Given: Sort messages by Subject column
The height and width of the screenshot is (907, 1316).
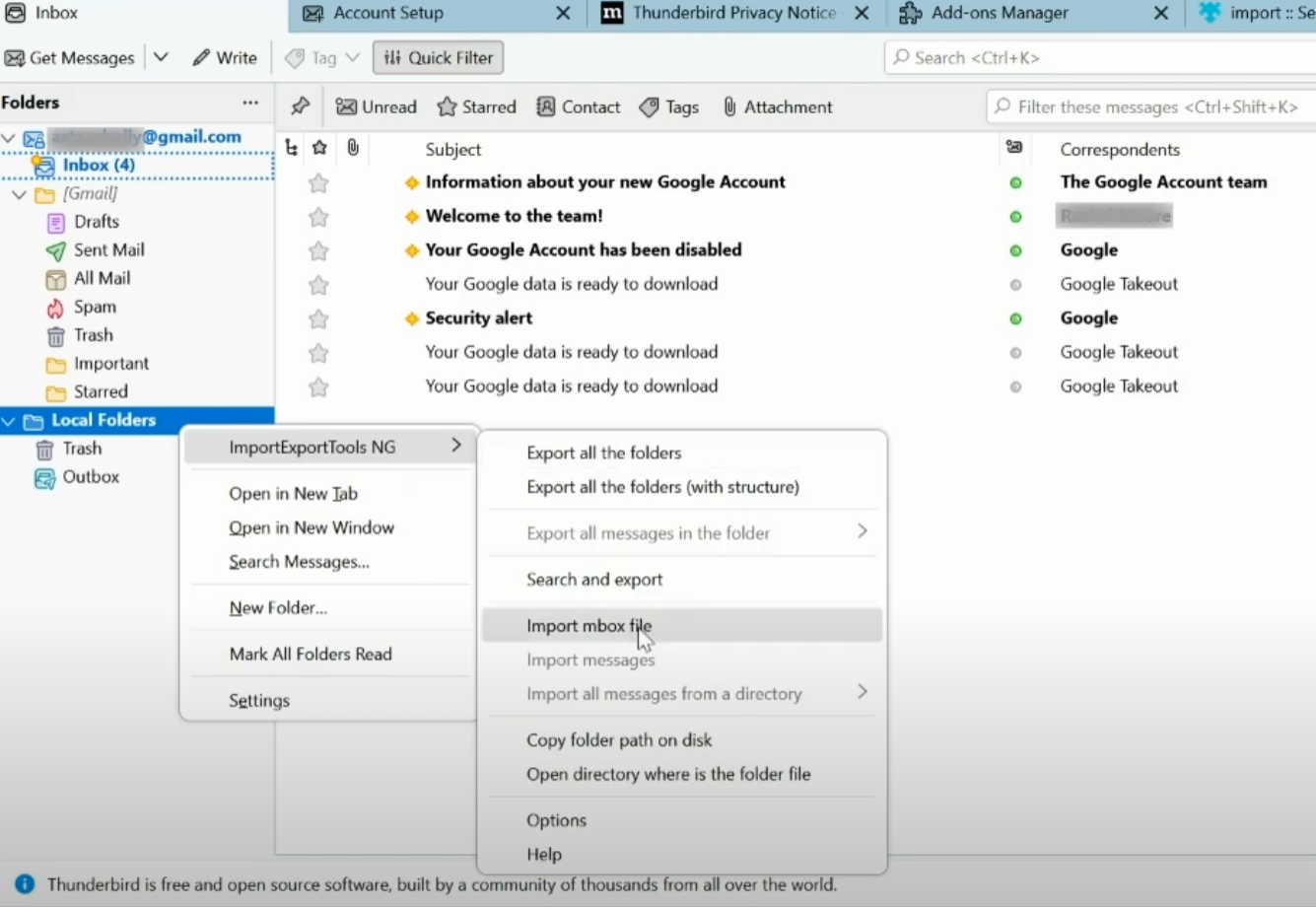Looking at the screenshot, I should [x=453, y=150].
